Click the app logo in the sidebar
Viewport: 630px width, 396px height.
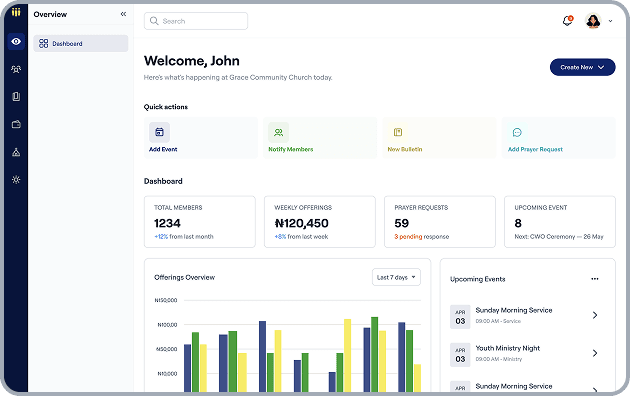[x=16, y=12]
